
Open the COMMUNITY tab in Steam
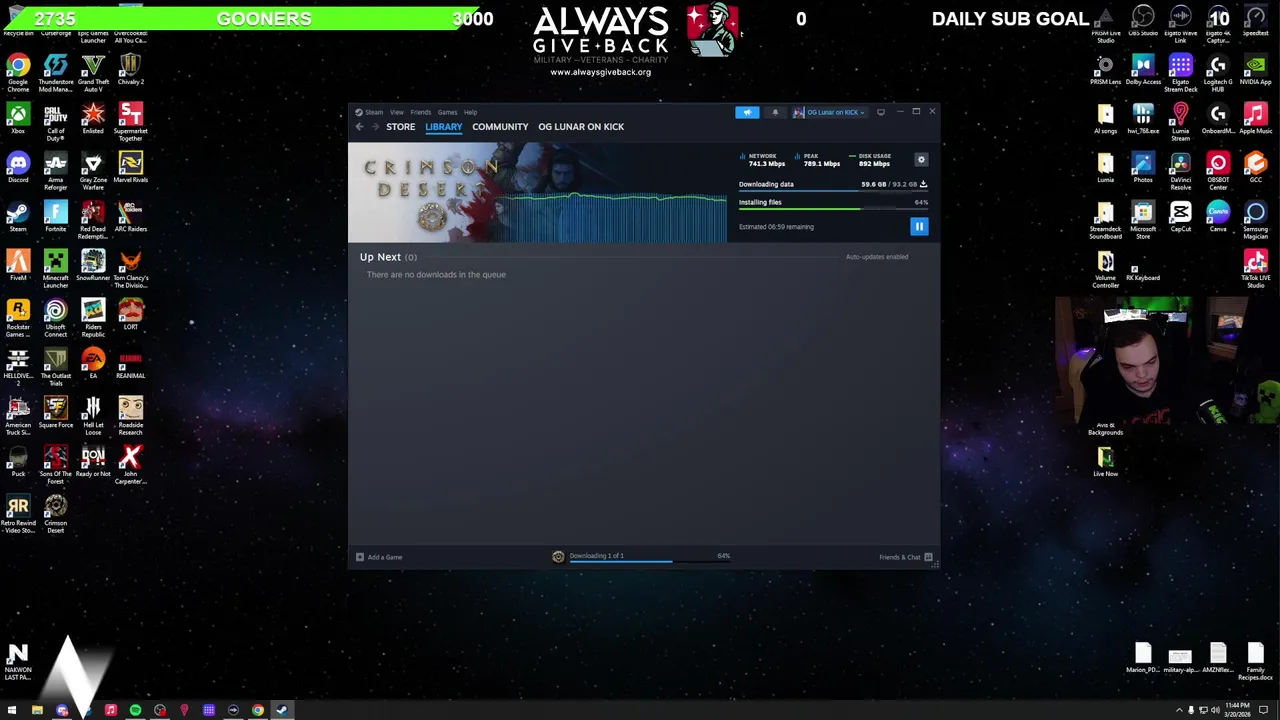500,127
